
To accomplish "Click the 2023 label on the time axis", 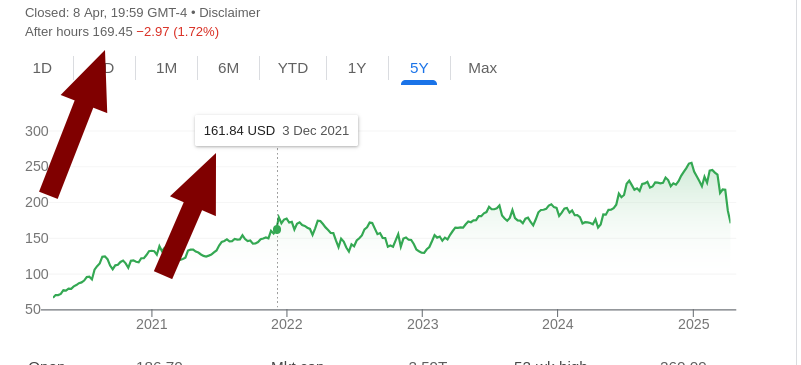I will coord(422,324).
